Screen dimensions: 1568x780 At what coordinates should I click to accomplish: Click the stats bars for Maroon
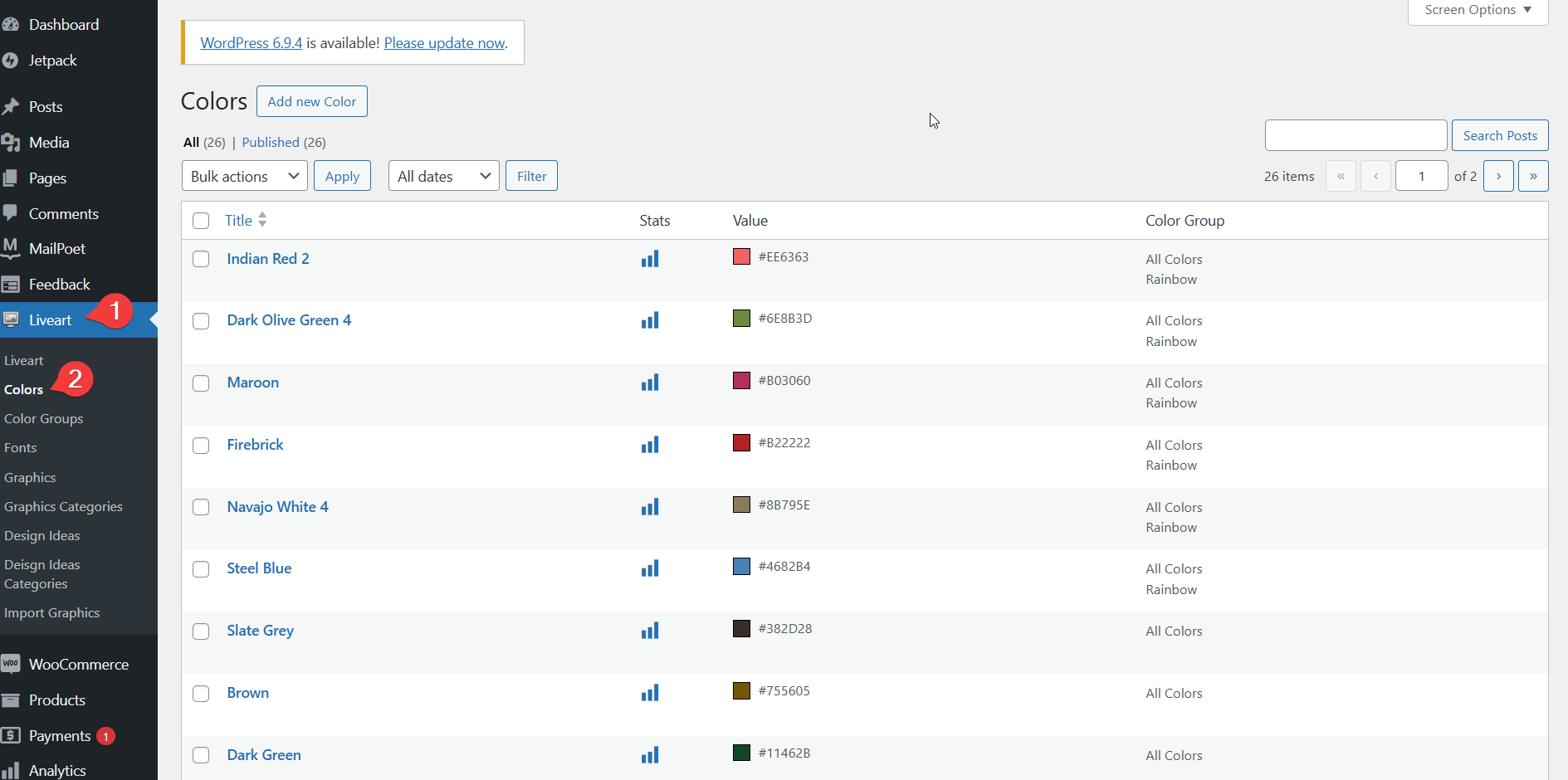(x=650, y=382)
